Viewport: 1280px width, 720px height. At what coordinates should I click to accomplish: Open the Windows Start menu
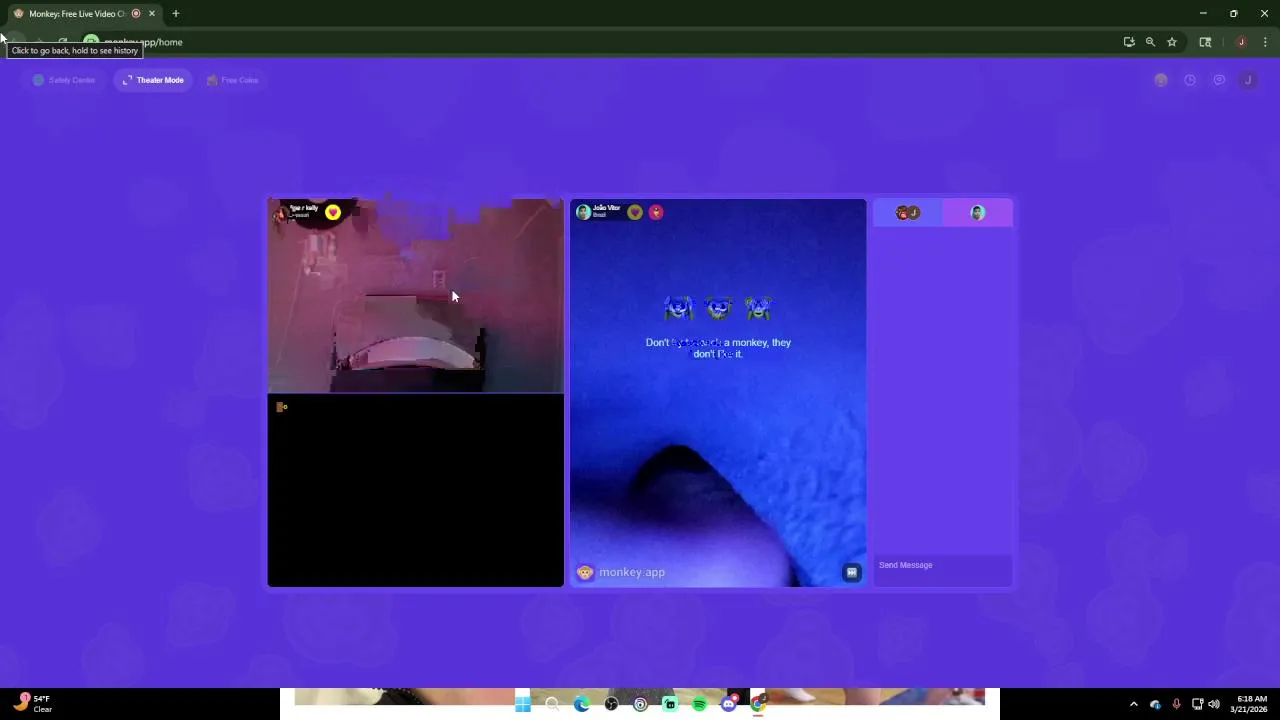(523, 704)
